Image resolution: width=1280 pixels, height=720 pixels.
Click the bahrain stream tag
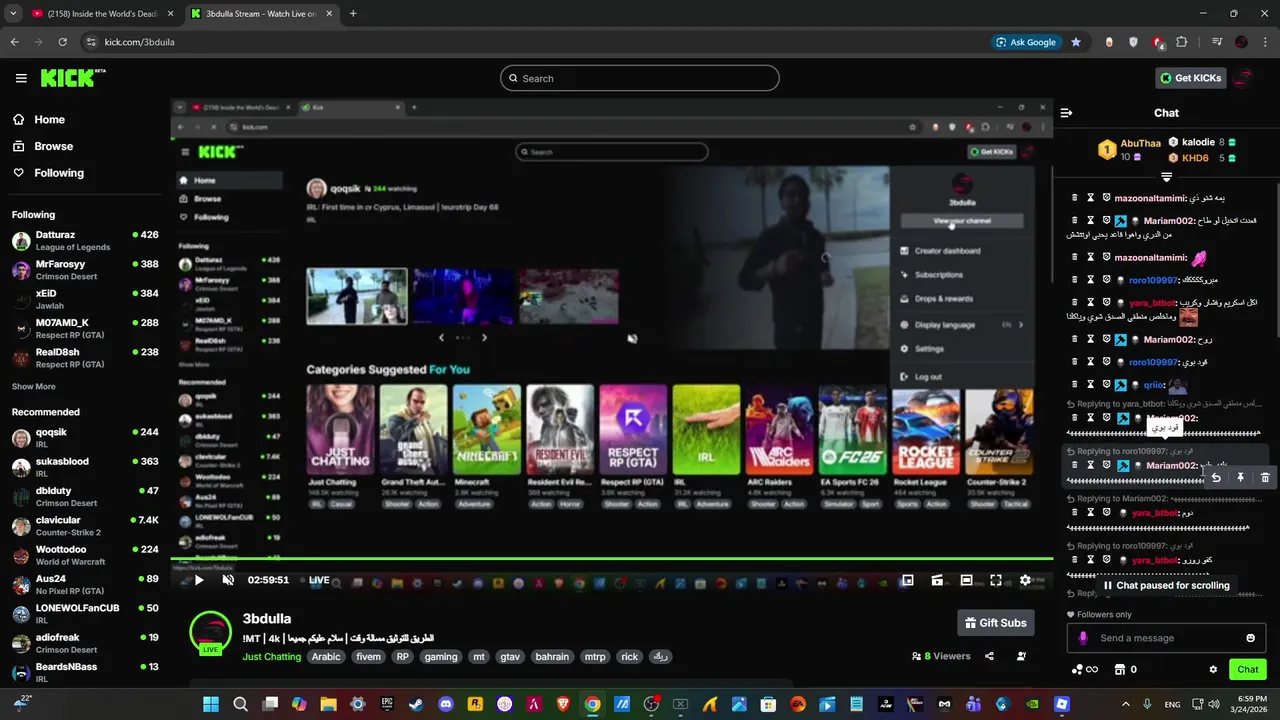click(x=551, y=657)
